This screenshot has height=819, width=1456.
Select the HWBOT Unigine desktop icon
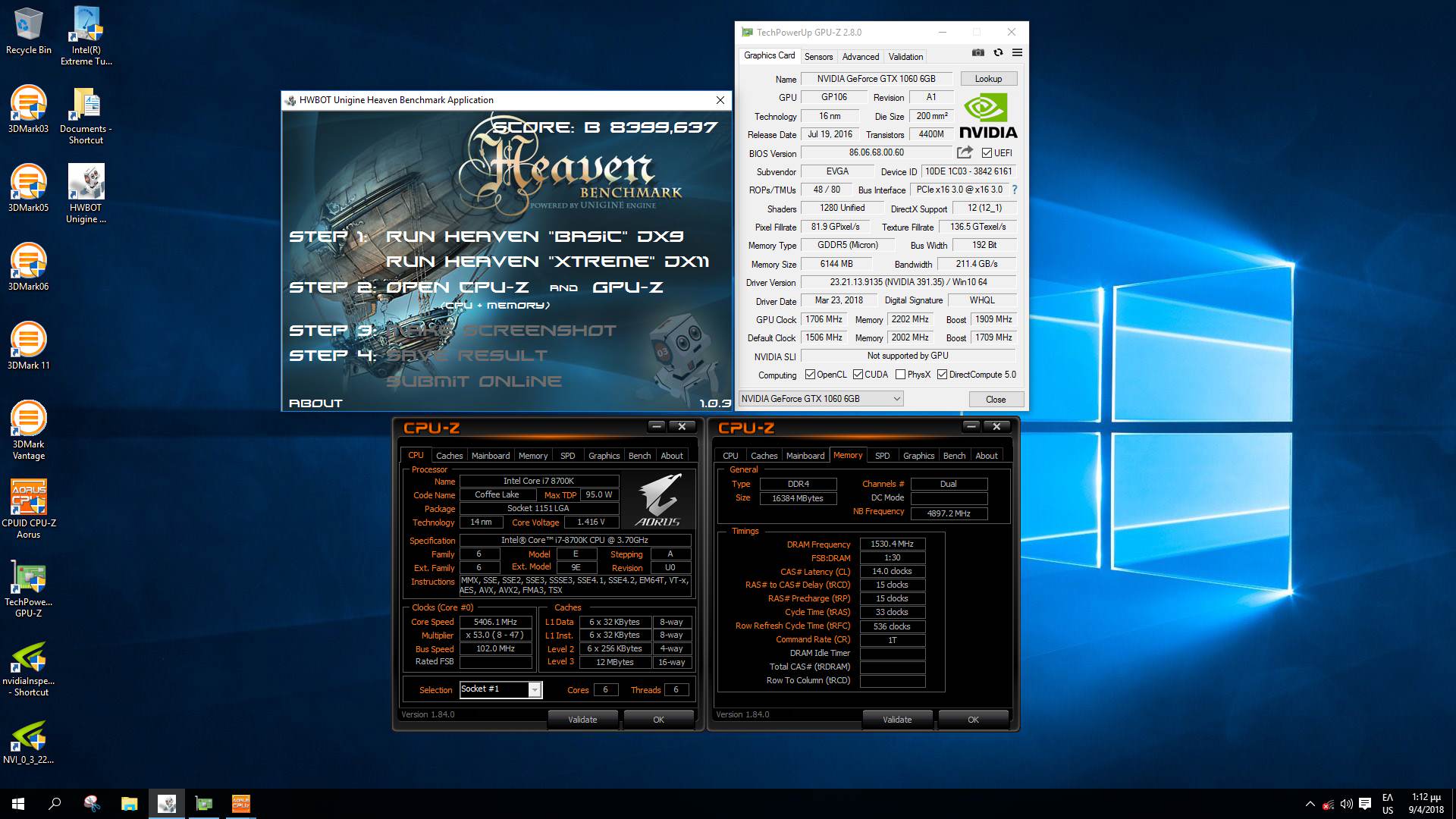click(86, 193)
